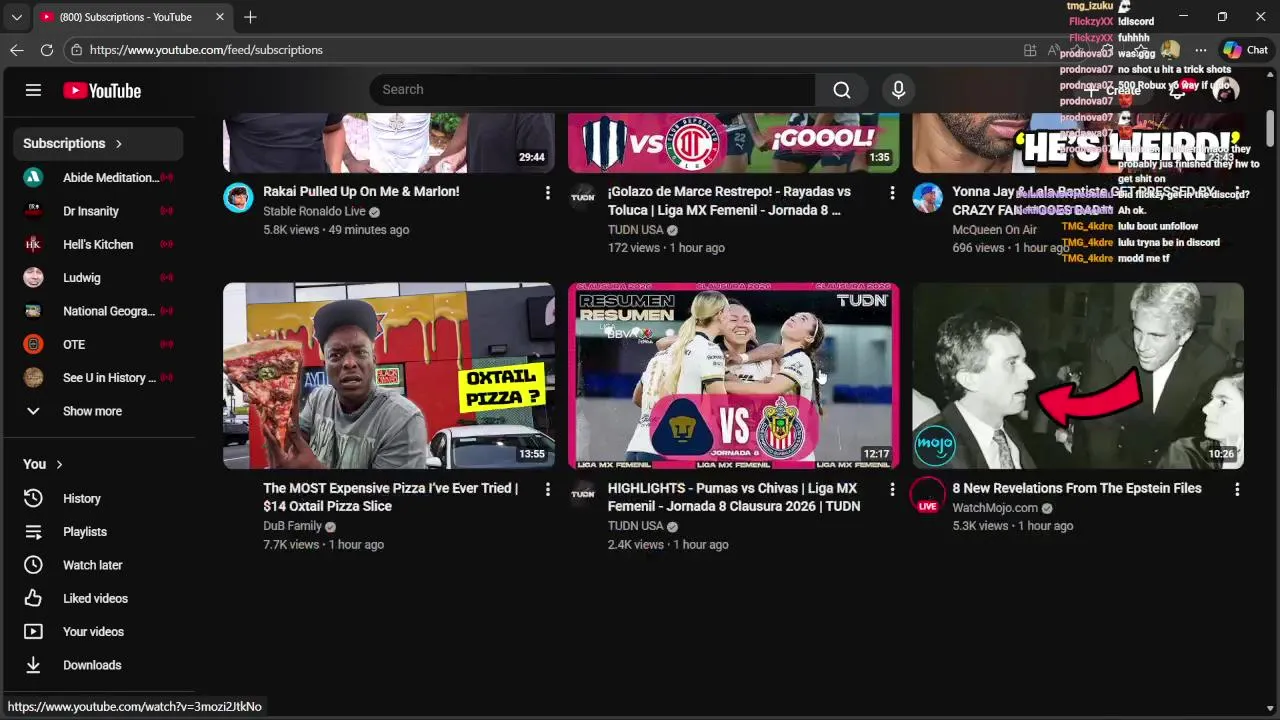The image size is (1280, 720).
Task: Open options menu for Golazo de Marce video
Action: [892, 192]
